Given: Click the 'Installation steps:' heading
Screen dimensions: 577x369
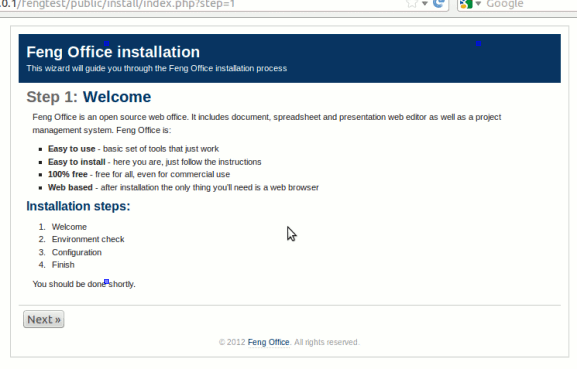Looking at the screenshot, I should point(78,206).
